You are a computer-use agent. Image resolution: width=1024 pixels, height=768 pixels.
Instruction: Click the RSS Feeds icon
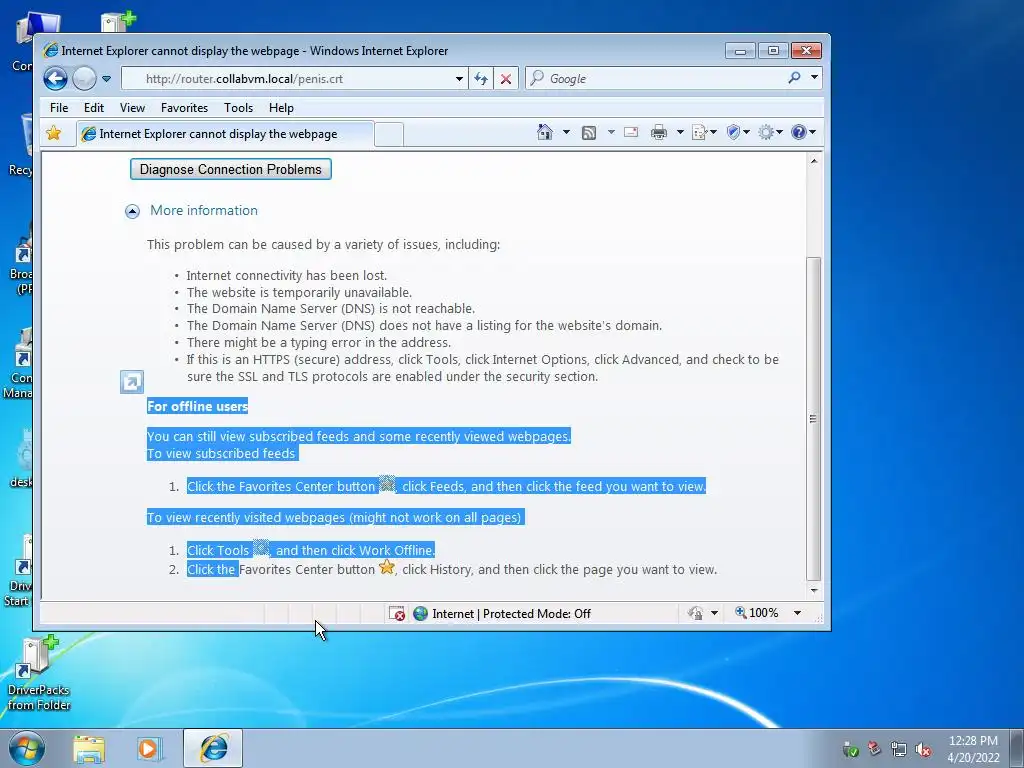click(589, 133)
